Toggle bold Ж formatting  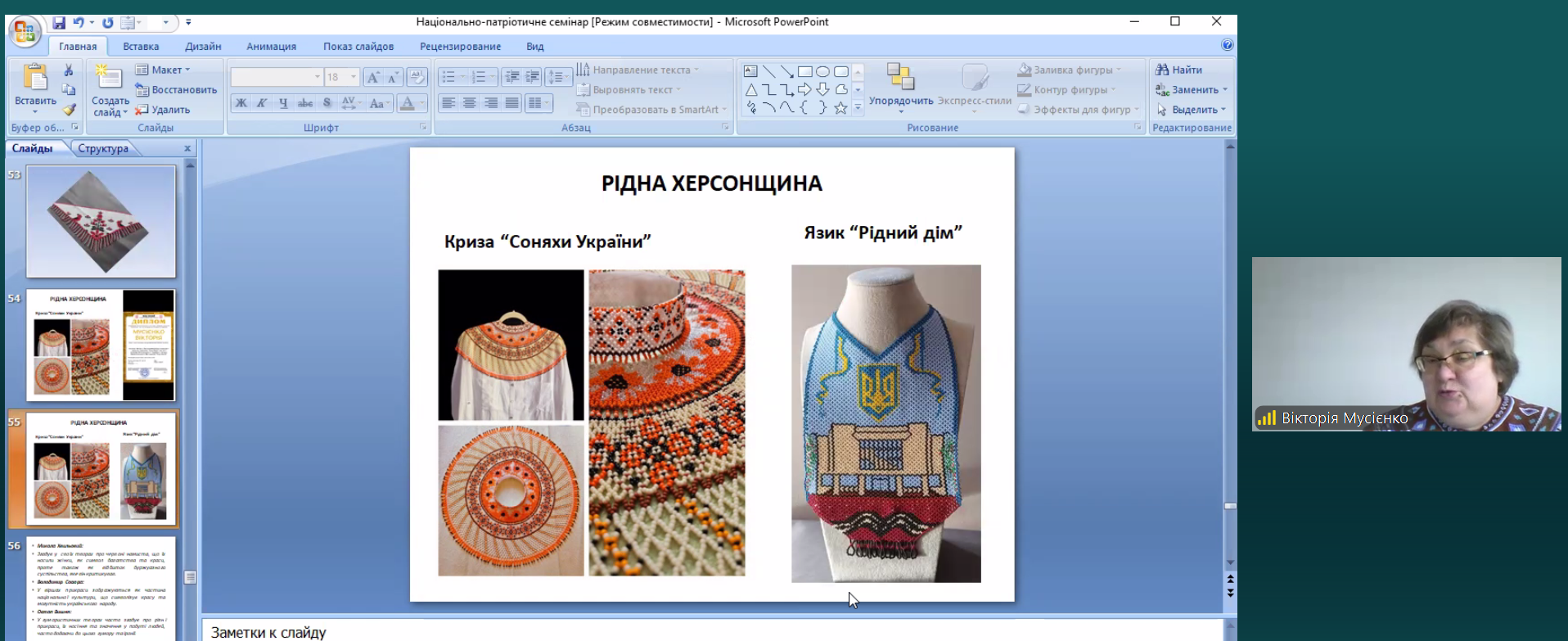coord(241,103)
